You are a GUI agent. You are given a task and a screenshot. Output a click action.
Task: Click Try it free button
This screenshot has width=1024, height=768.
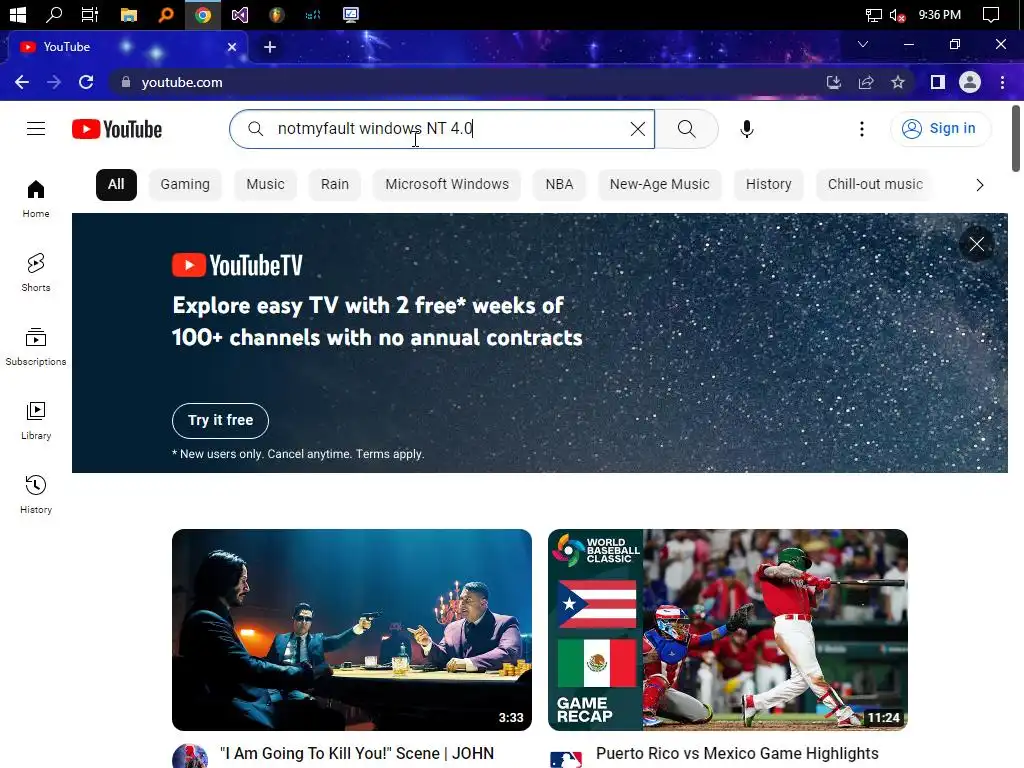point(220,421)
